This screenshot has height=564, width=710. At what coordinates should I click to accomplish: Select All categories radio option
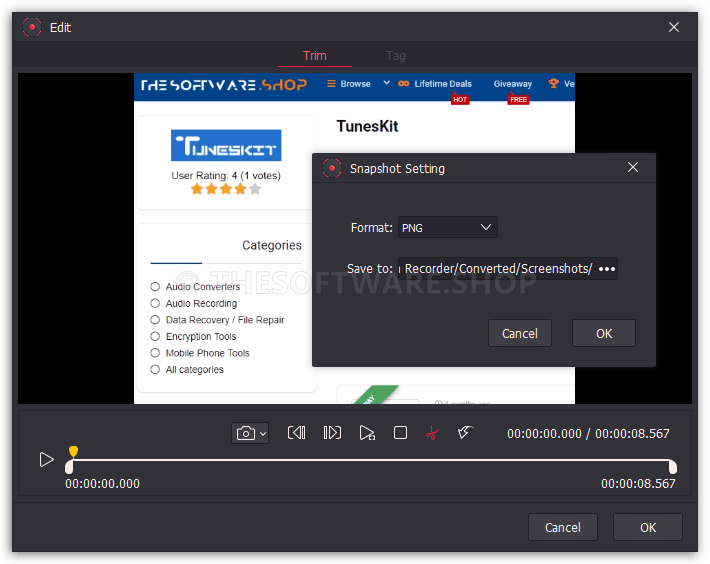(155, 369)
